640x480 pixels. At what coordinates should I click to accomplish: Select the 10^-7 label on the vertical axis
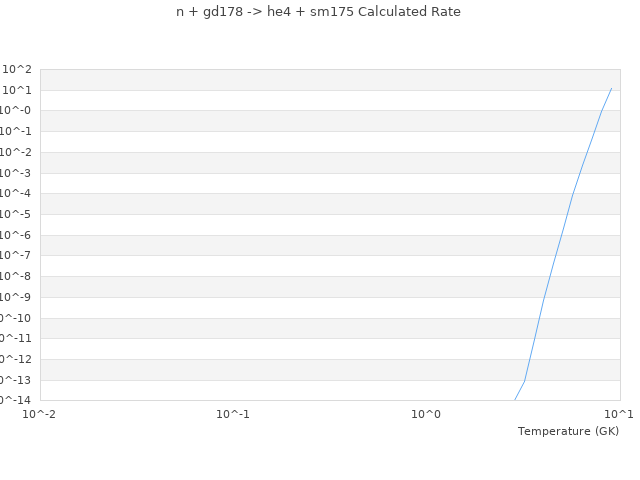tap(15, 256)
